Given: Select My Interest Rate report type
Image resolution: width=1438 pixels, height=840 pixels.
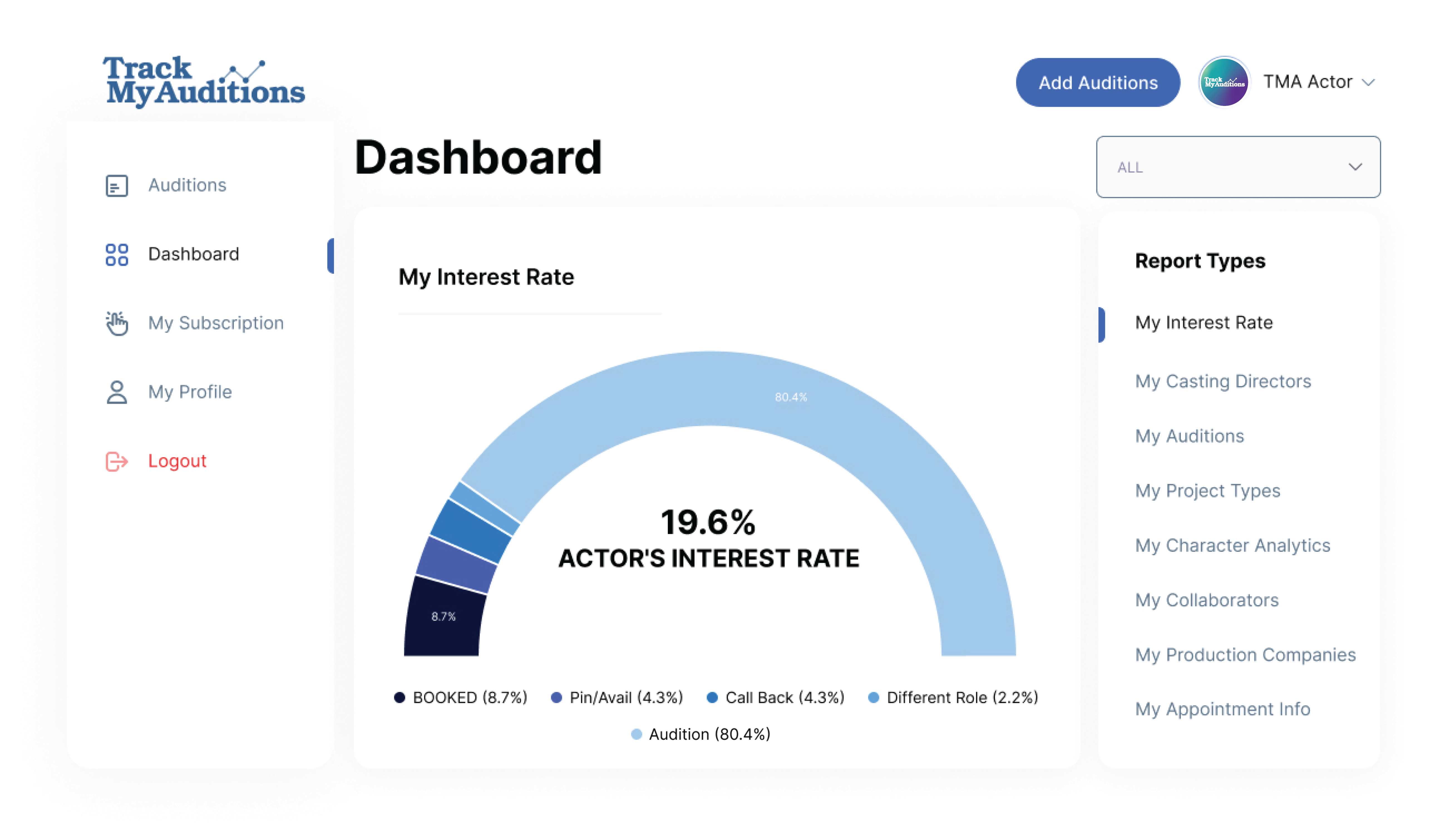Looking at the screenshot, I should pyautogui.click(x=1204, y=323).
